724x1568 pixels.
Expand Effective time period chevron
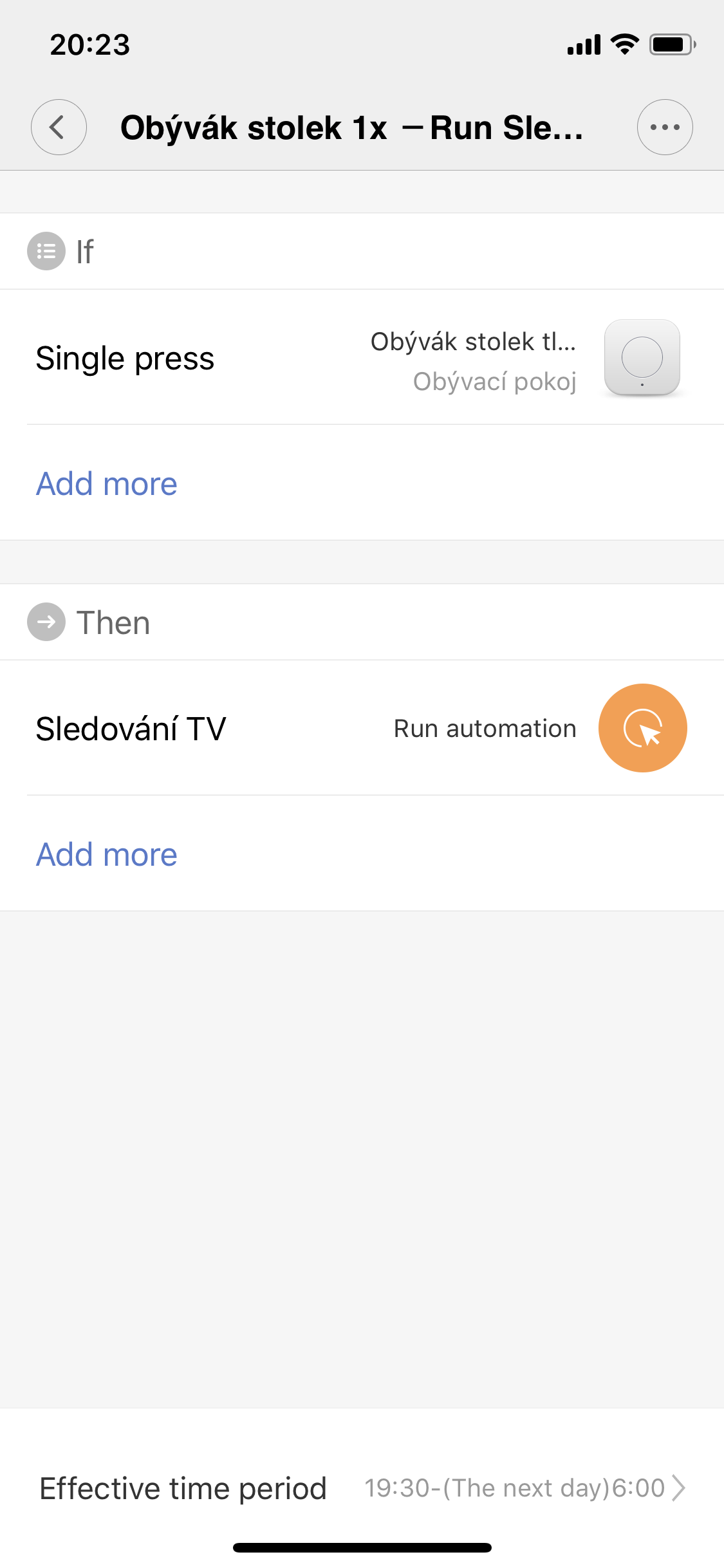click(x=678, y=1488)
